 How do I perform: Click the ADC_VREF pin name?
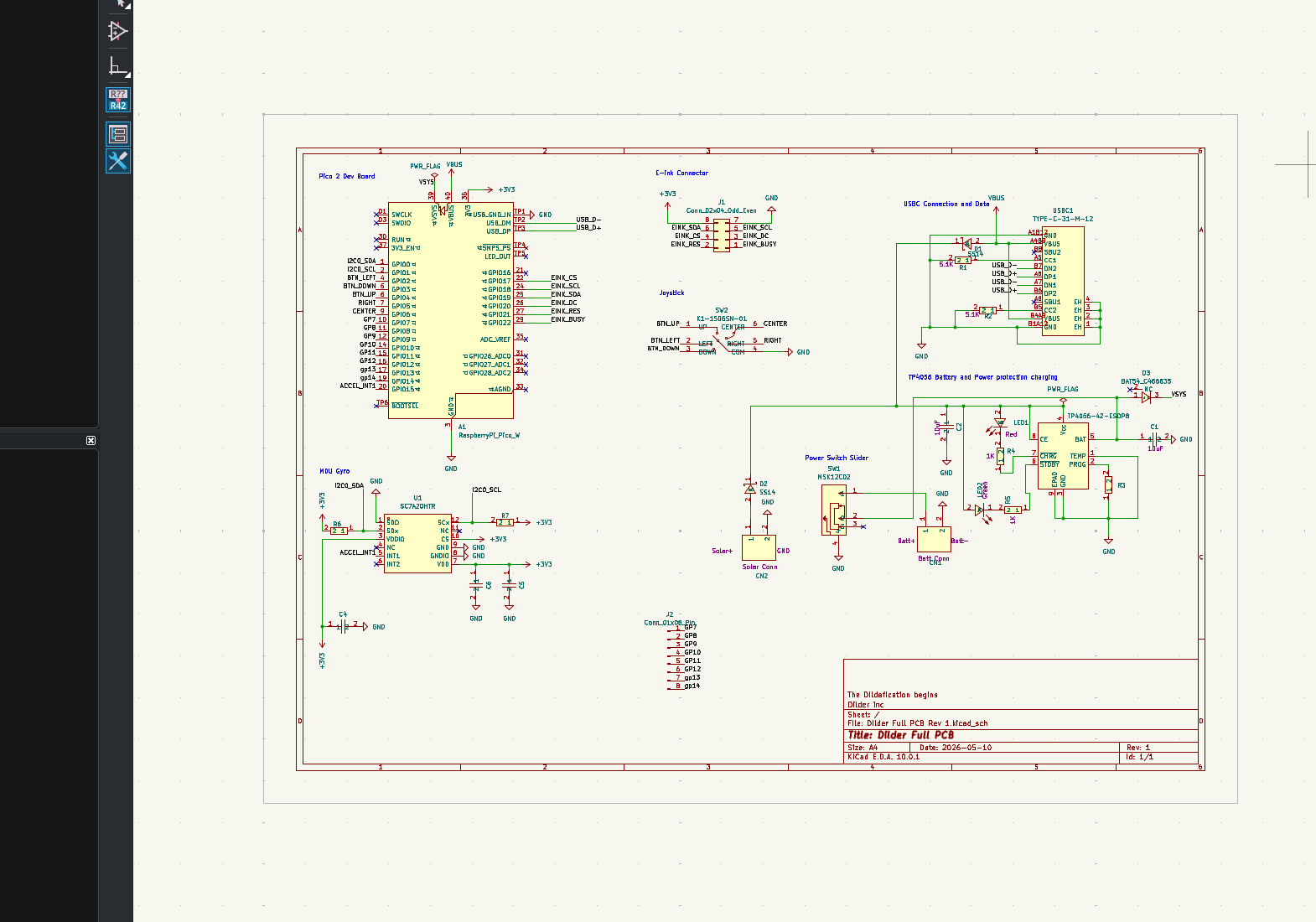(x=495, y=339)
